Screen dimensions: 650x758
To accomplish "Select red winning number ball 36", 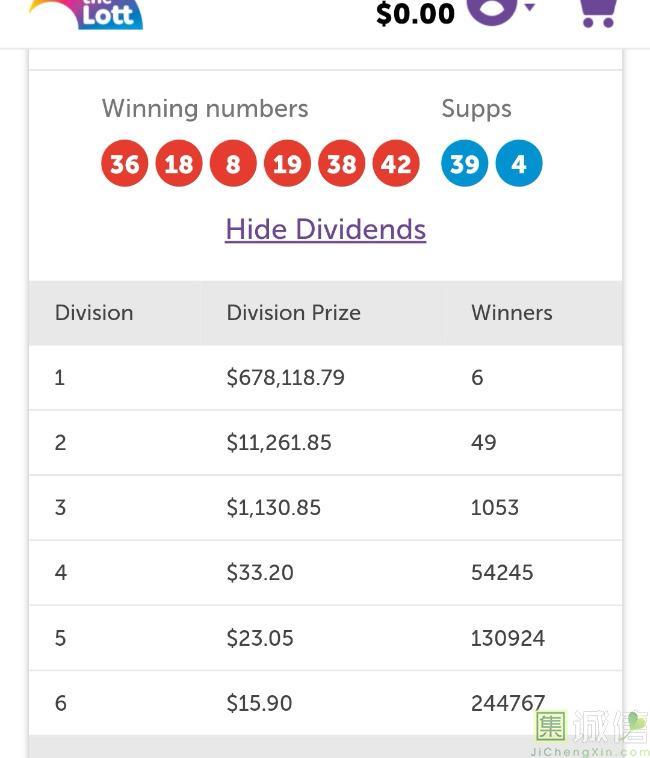I will coord(125,164).
